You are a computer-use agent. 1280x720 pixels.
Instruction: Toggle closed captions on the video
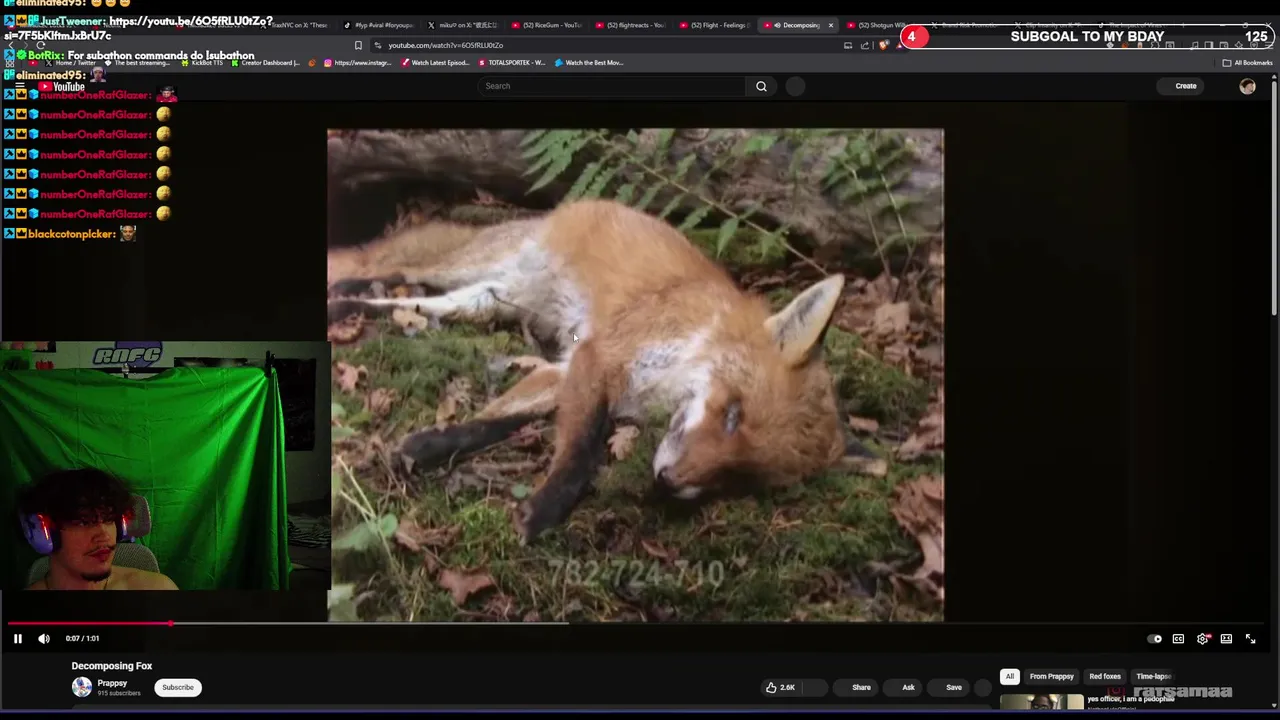(x=1178, y=639)
